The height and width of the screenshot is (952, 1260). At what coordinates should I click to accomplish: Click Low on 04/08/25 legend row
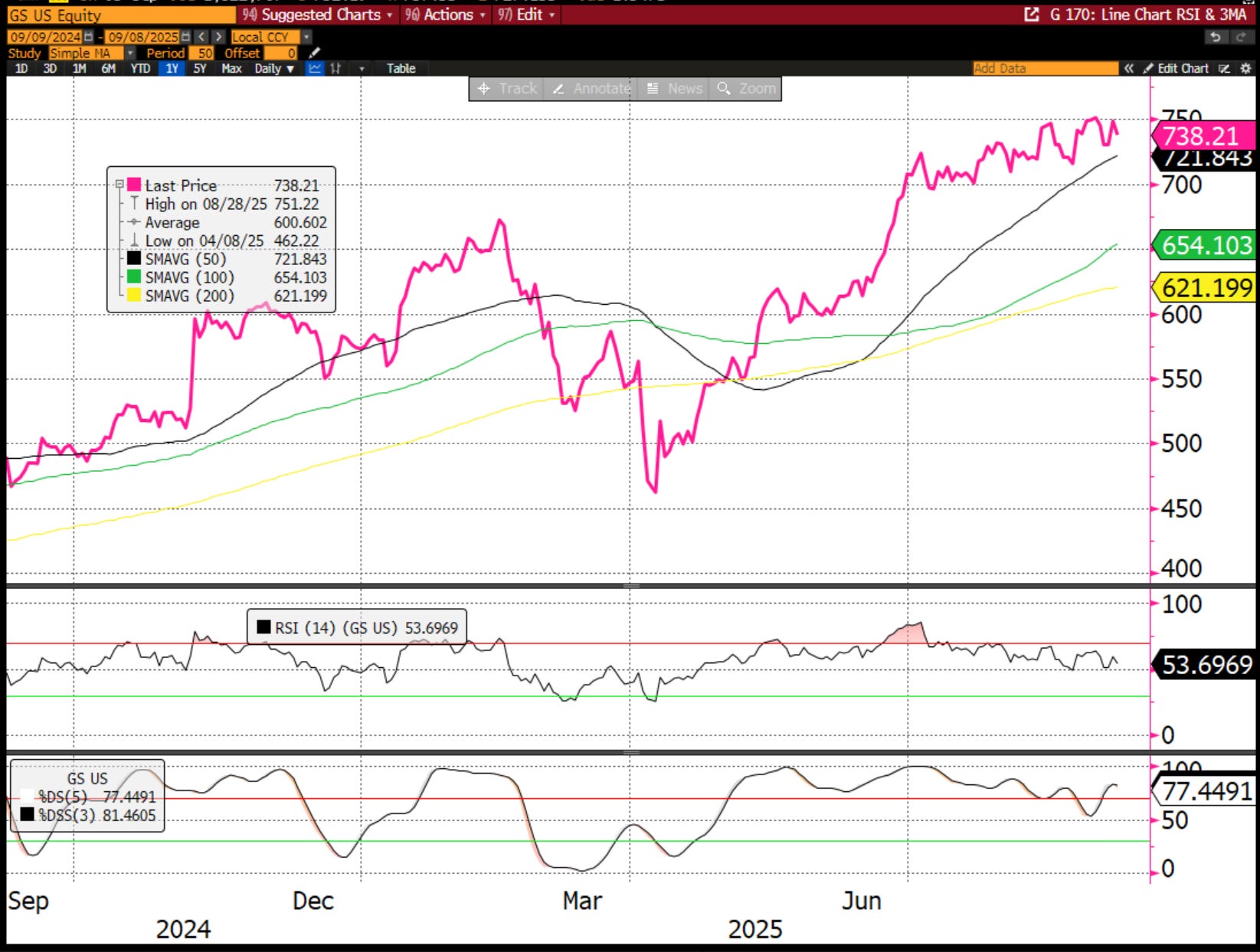tap(224, 240)
